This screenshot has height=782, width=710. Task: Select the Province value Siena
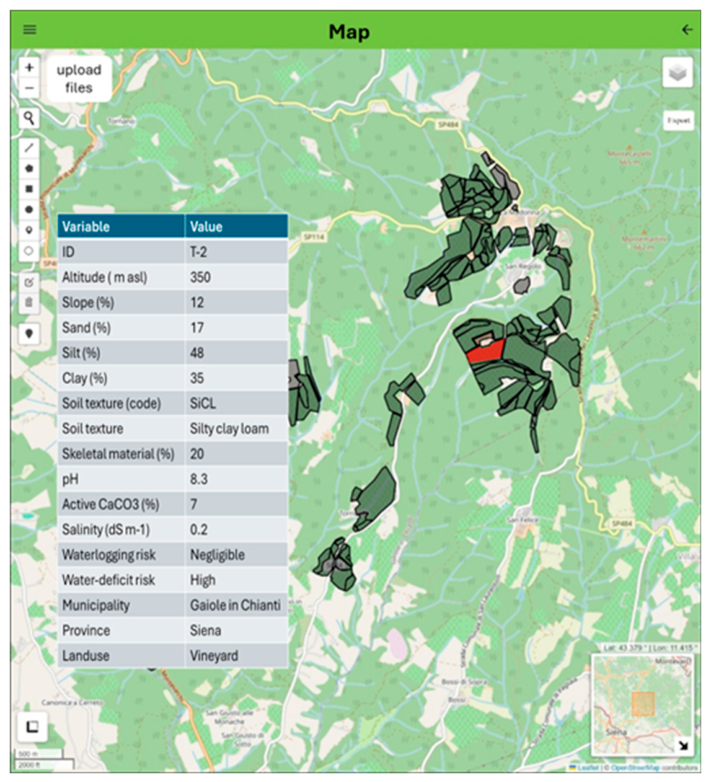pyautogui.click(x=205, y=630)
